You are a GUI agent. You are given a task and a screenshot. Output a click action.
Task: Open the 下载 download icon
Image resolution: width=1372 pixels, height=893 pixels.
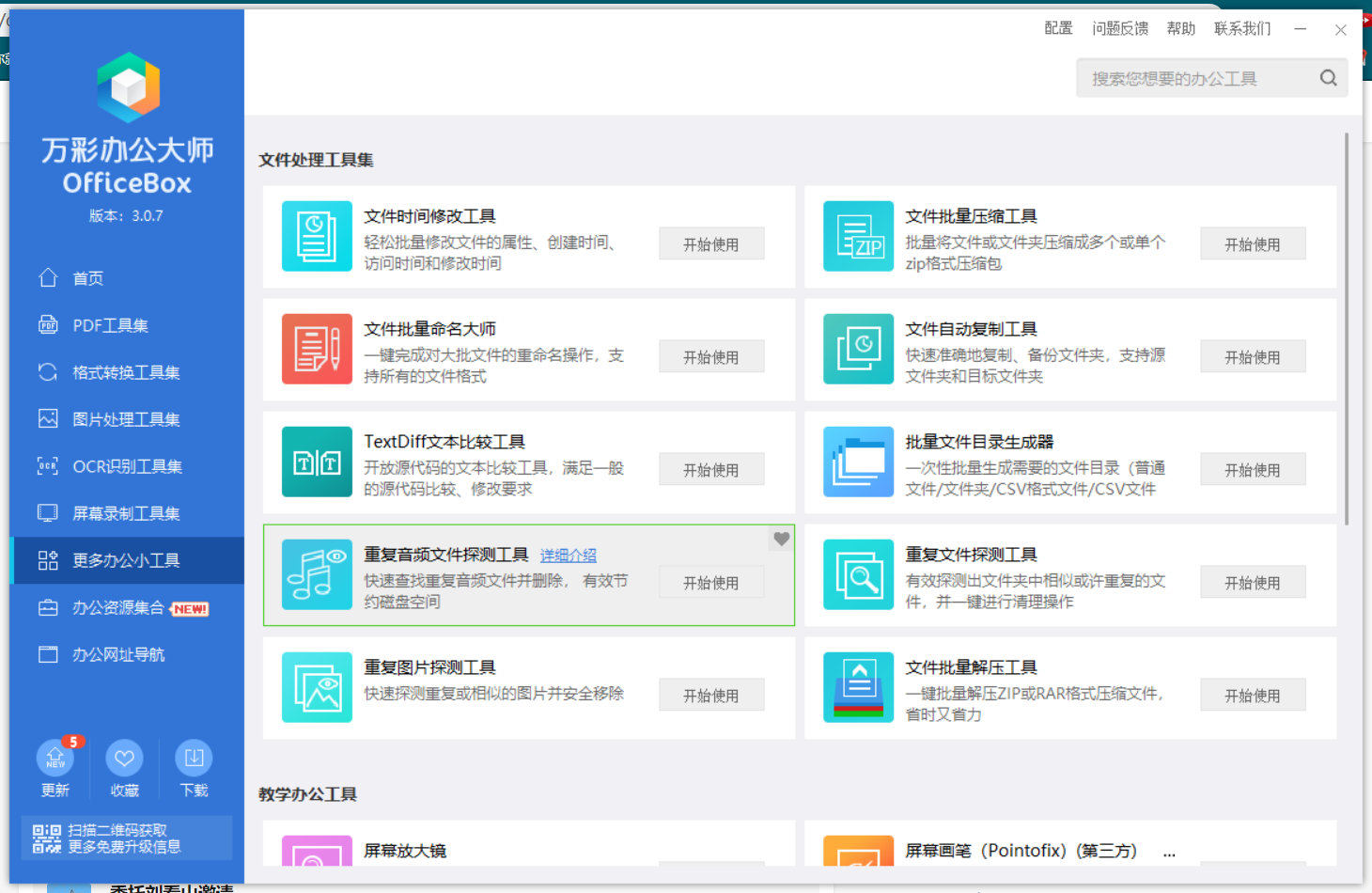[194, 758]
